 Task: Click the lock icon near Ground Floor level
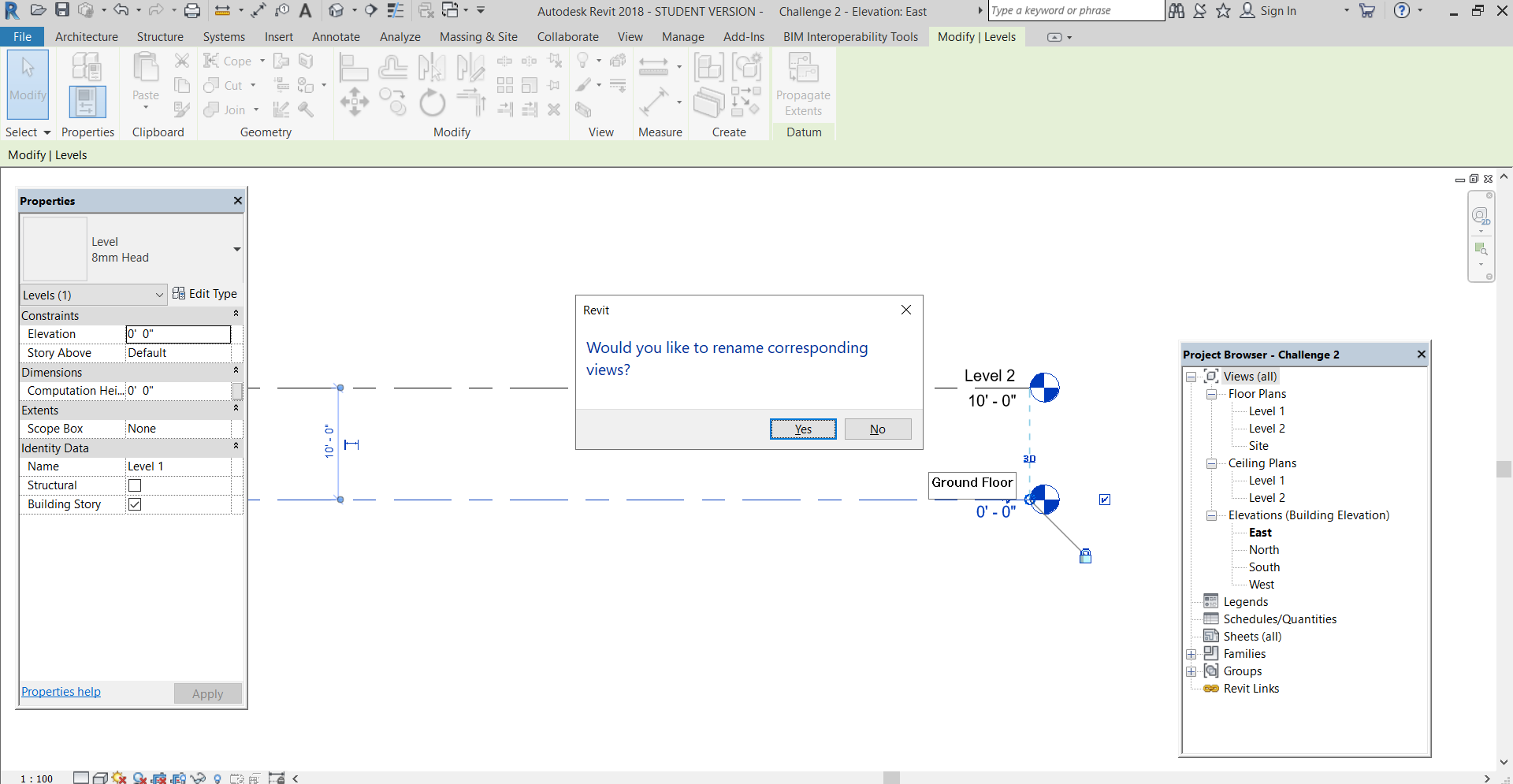(x=1085, y=556)
